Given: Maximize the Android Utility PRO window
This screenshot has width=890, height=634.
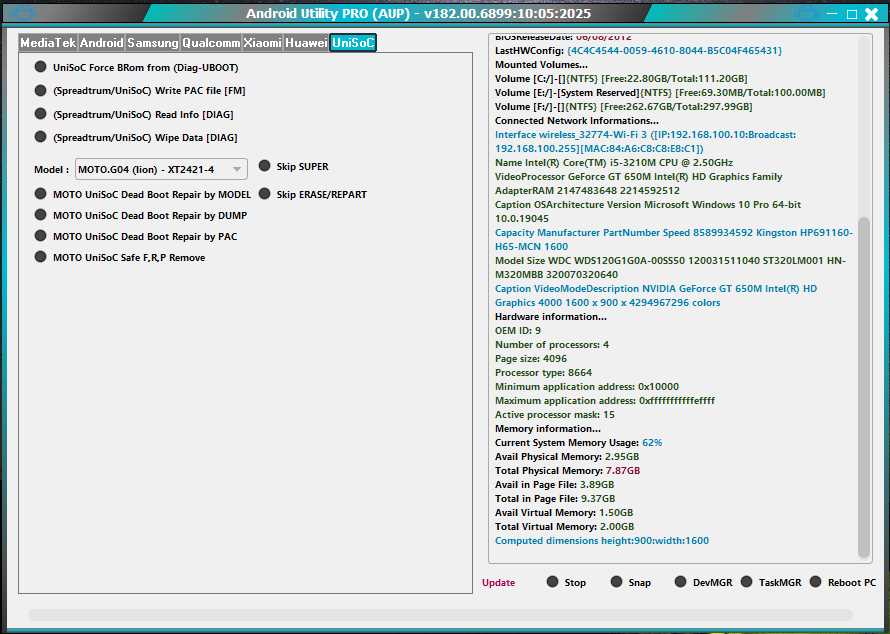Looking at the screenshot, I should [x=852, y=14].
